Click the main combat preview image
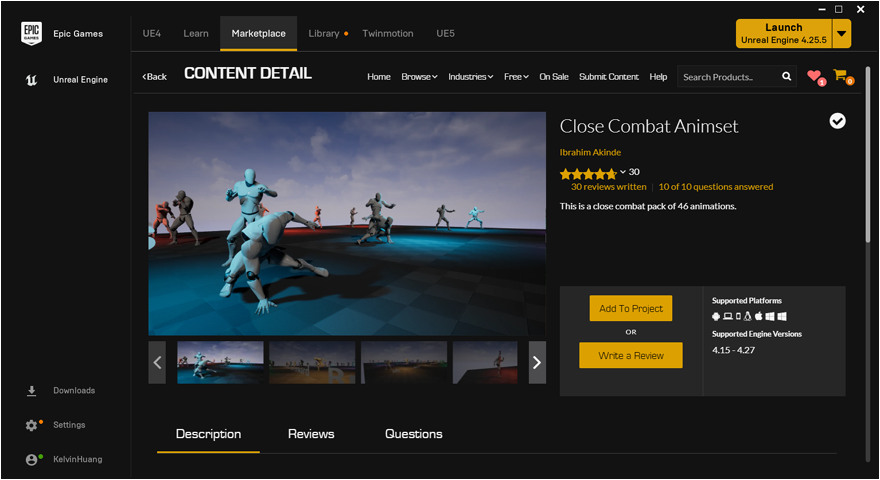Image resolution: width=880 pixels, height=480 pixels. [347, 223]
